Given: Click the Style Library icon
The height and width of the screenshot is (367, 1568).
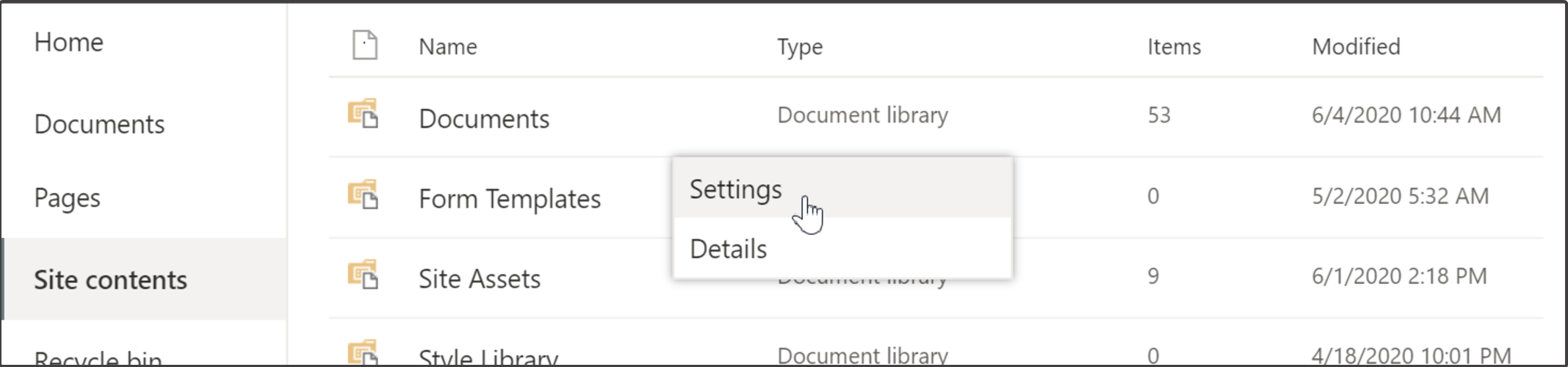Looking at the screenshot, I should (363, 352).
